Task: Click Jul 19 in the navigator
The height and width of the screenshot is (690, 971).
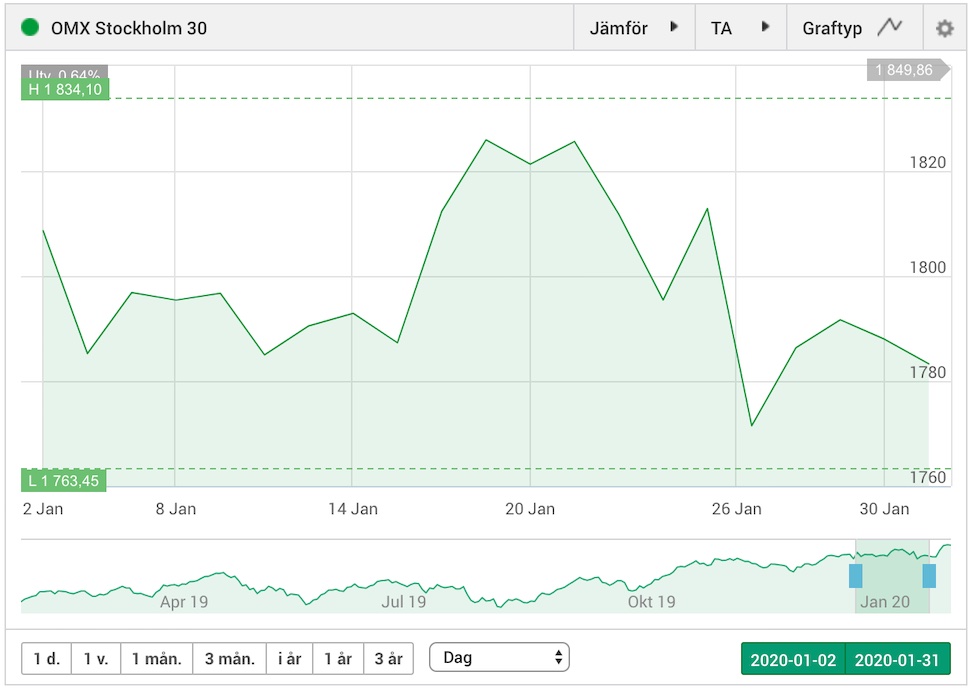Action: [x=404, y=602]
